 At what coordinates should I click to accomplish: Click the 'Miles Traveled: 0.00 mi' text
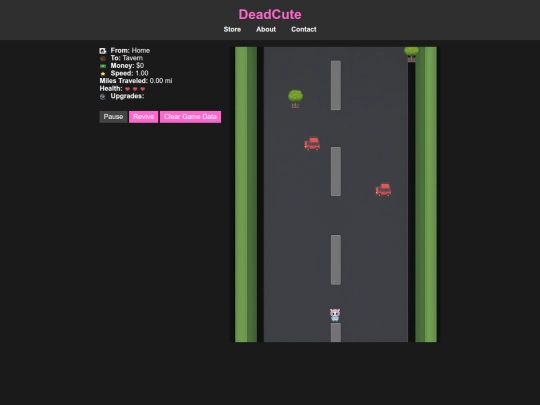[136, 81]
